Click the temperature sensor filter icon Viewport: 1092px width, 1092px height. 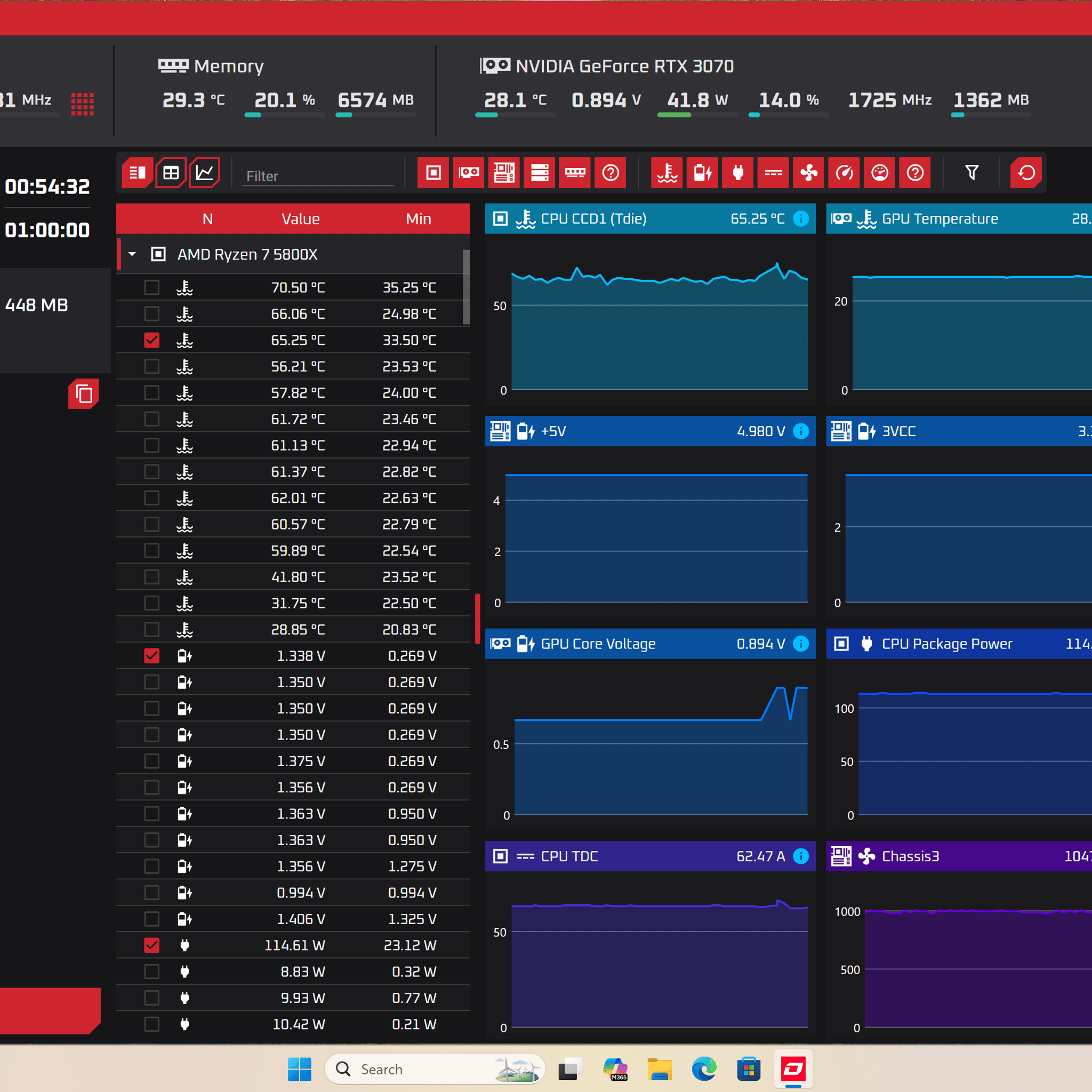[x=667, y=172]
